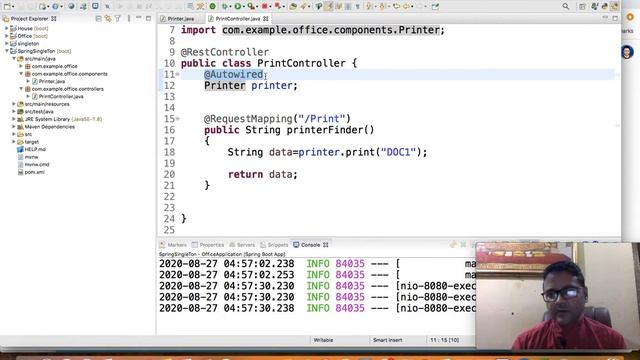The image size is (640, 360).
Task: Collapse the SpringSingleTon project
Action: [6, 51]
